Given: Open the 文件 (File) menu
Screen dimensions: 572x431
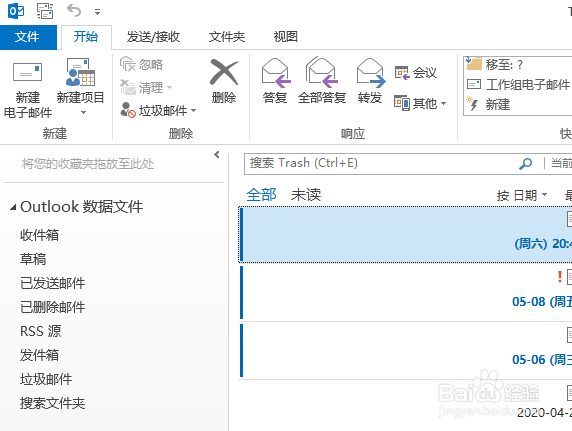Looking at the screenshot, I should coord(27,37).
